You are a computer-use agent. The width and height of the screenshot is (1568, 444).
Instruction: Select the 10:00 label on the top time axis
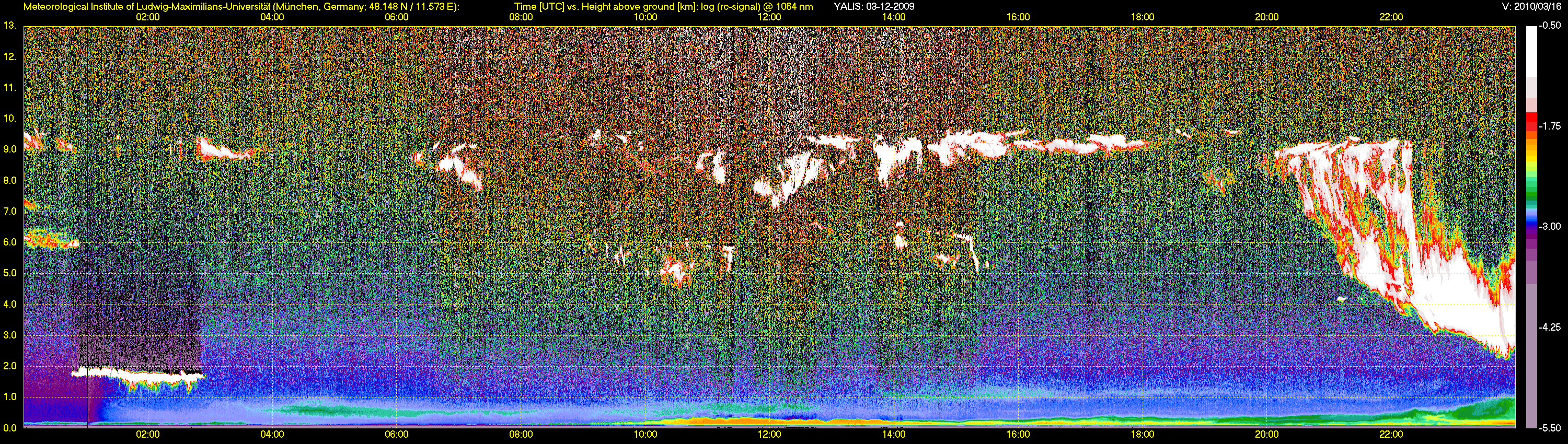tap(645, 17)
